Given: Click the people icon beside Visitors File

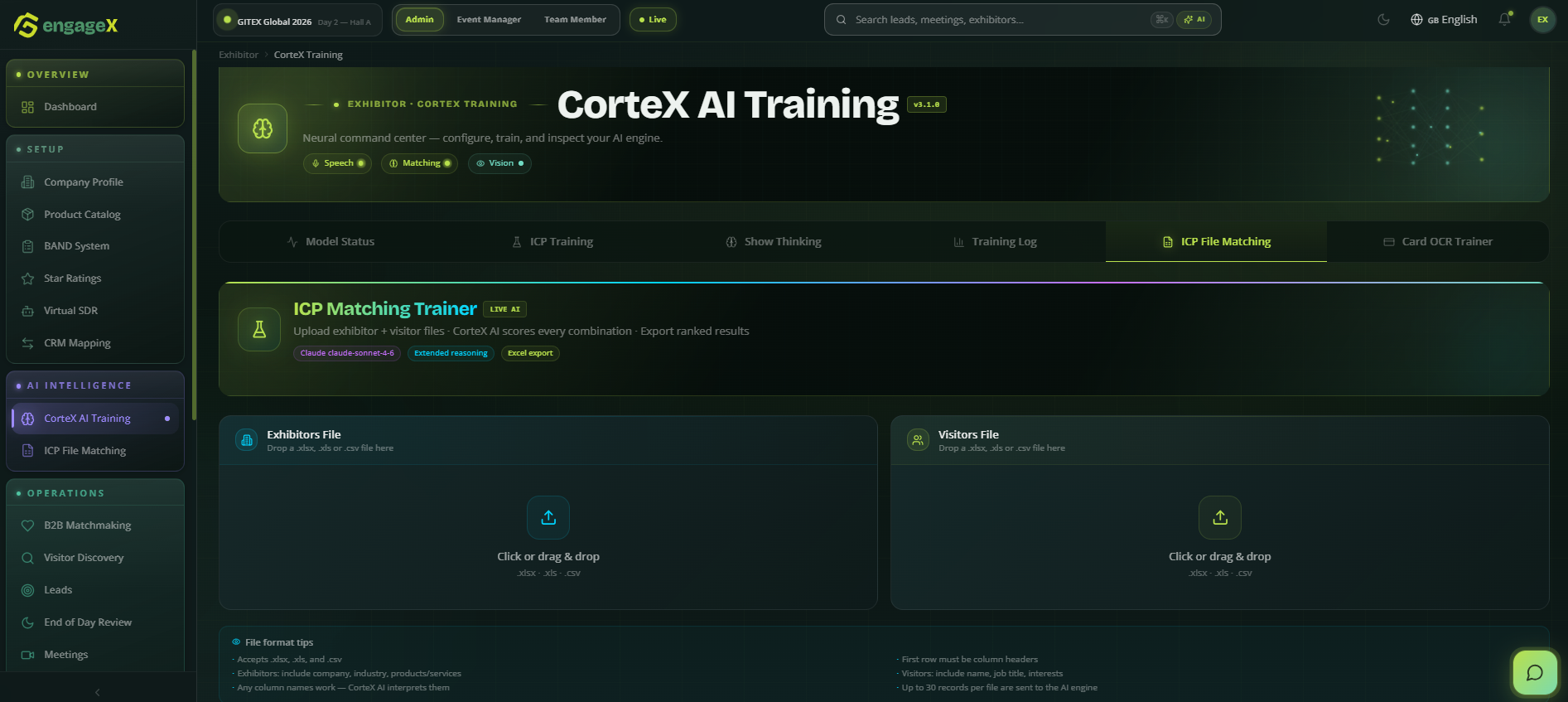Looking at the screenshot, I should 918,440.
